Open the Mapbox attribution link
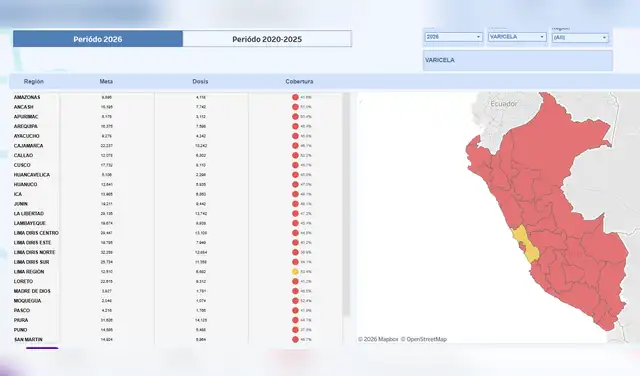Viewport: 640px width, 376px height. tap(378, 339)
